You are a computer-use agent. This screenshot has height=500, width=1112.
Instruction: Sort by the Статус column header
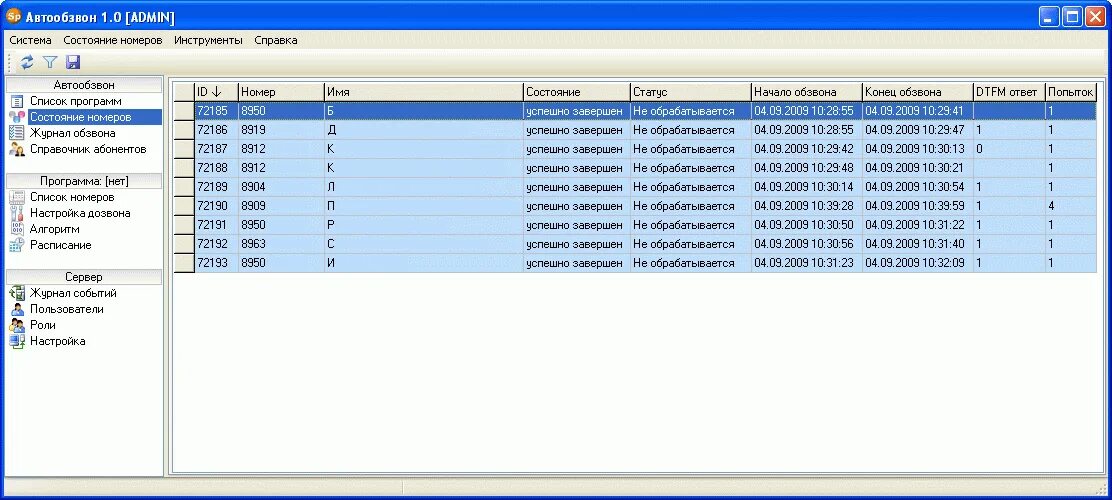pos(691,92)
